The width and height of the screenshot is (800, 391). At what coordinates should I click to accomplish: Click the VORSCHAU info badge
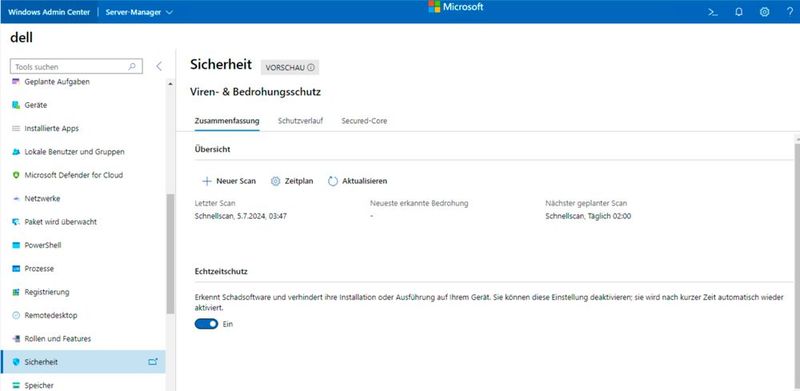290,67
